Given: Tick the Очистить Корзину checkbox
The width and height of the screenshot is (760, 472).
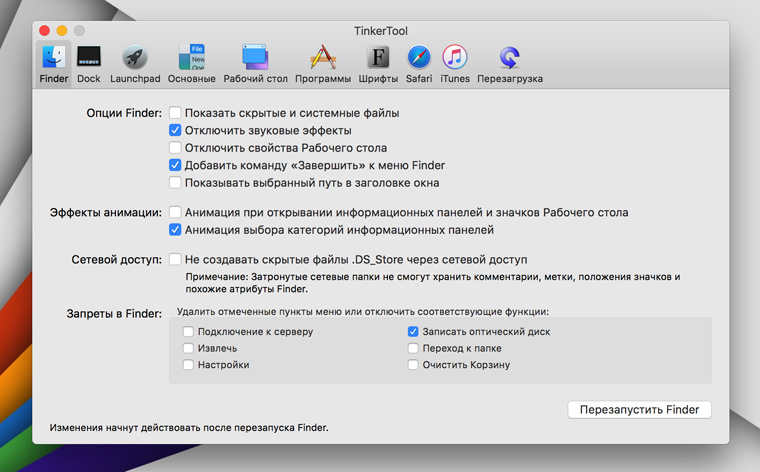Looking at the screenshot, I should [413, 365].
